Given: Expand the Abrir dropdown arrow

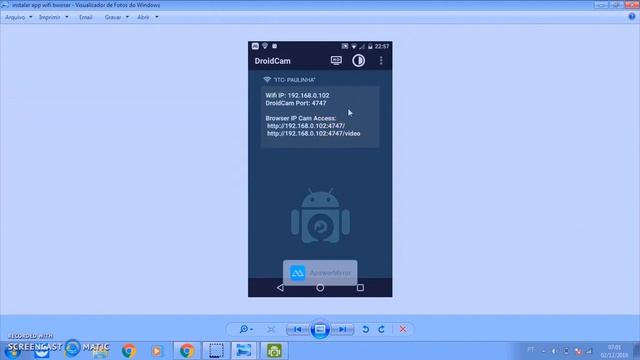Looking at the screenshot, I should pos(157,17).
